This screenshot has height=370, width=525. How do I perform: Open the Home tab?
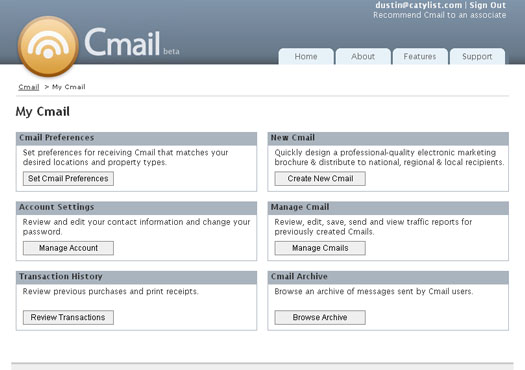tap(306, 56)
